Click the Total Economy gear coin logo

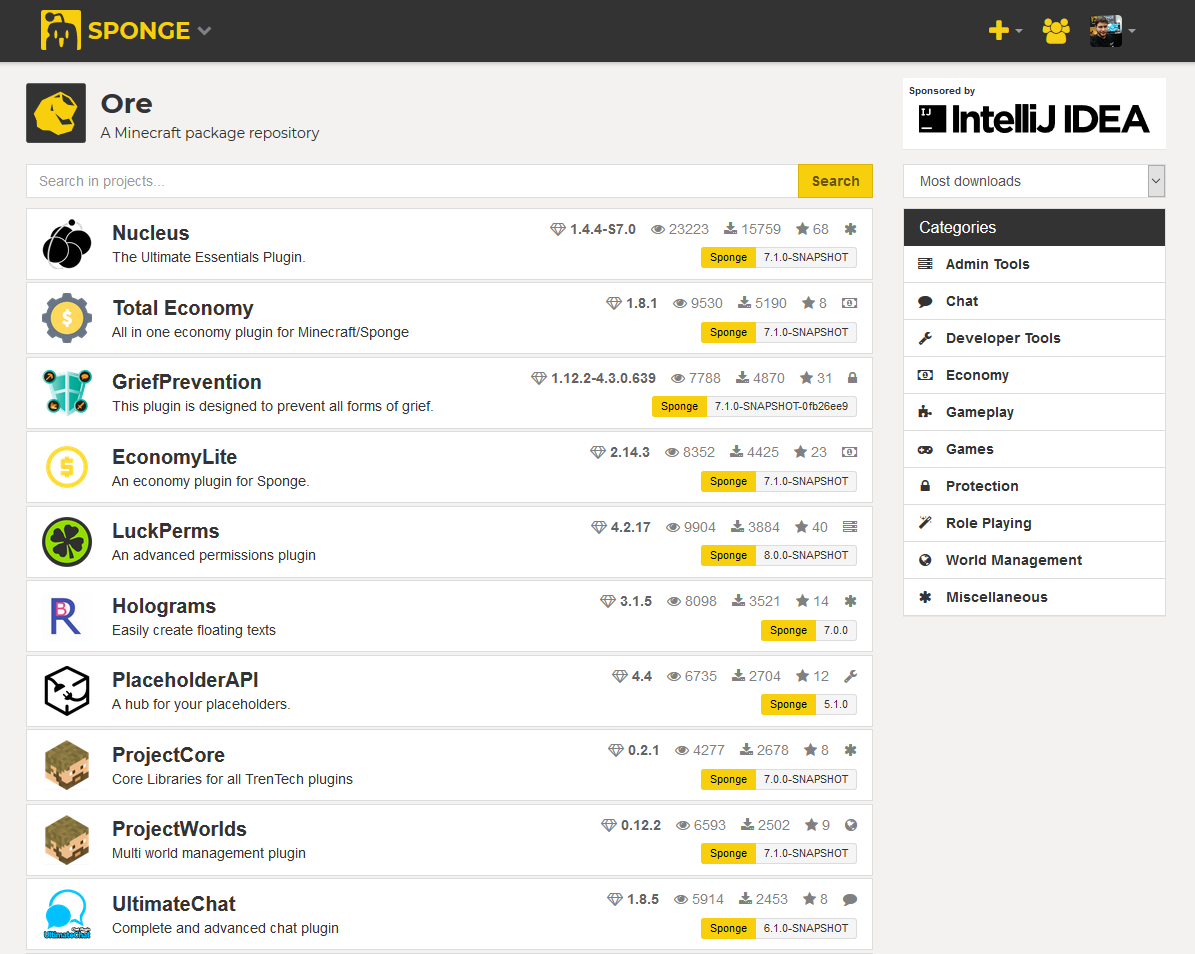(67, 318)
